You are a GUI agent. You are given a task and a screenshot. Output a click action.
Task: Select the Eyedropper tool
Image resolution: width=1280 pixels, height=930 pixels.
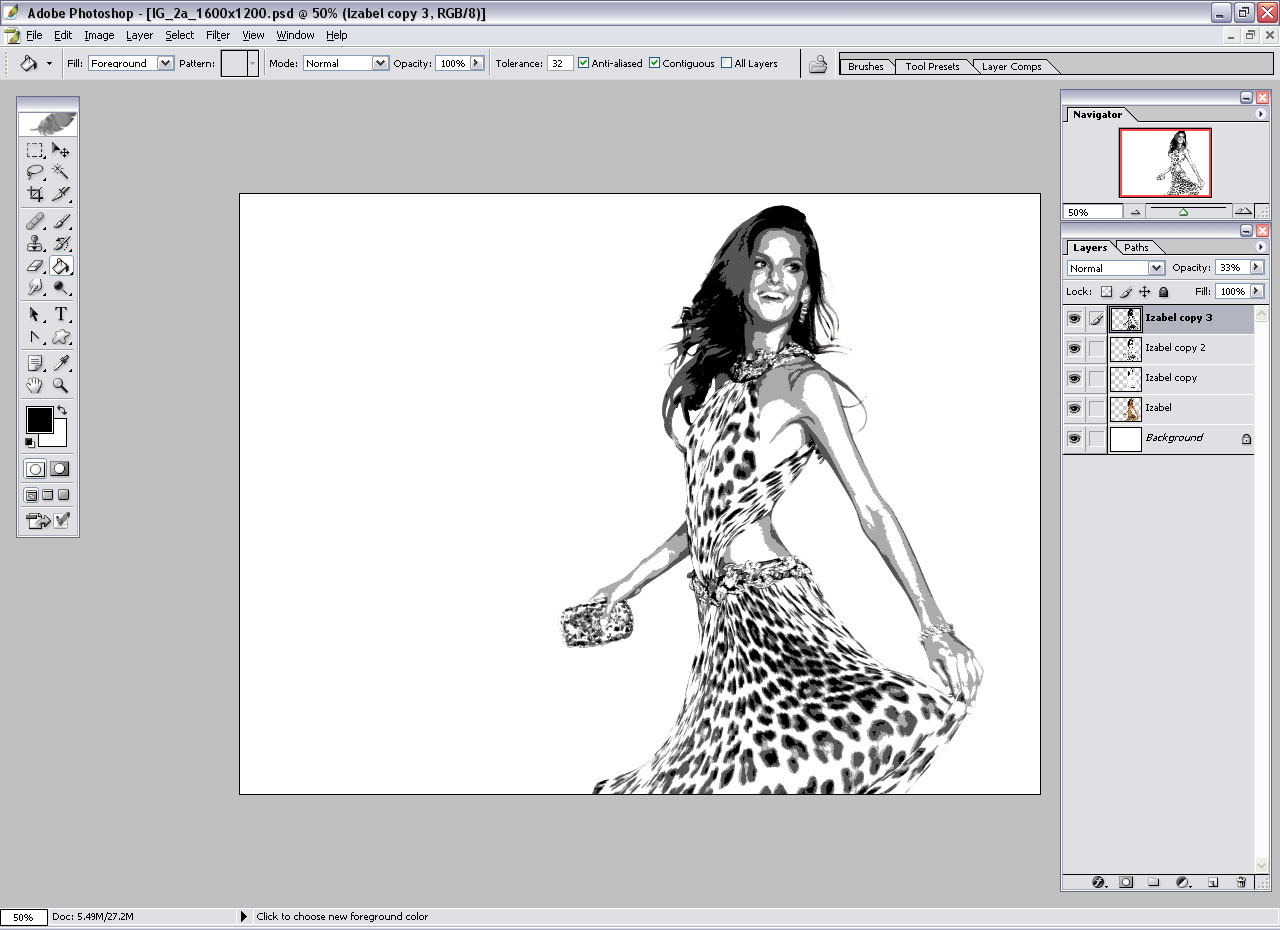click(x=61, y=363)
